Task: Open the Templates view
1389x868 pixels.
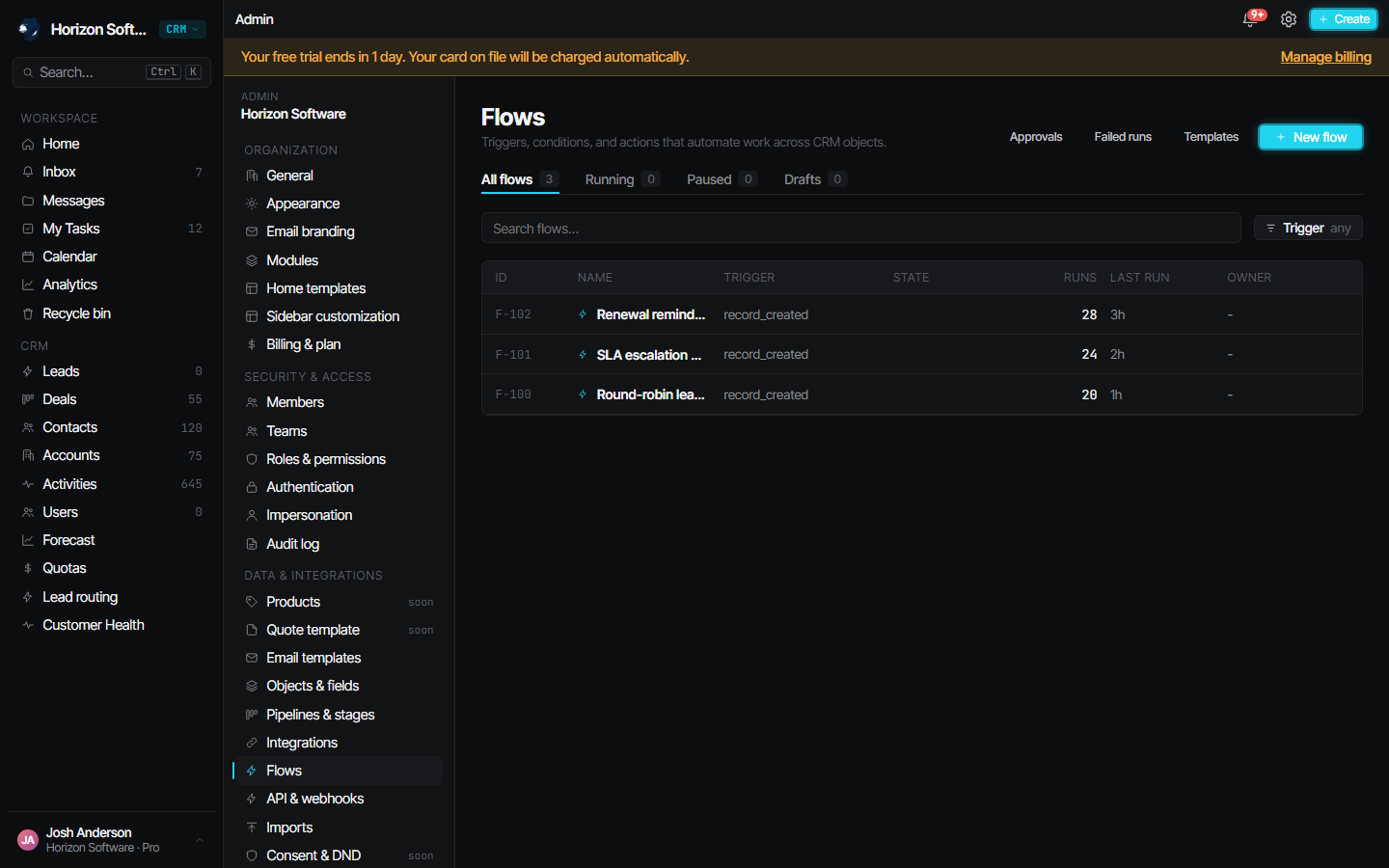Action: [x=1212, y=137]
